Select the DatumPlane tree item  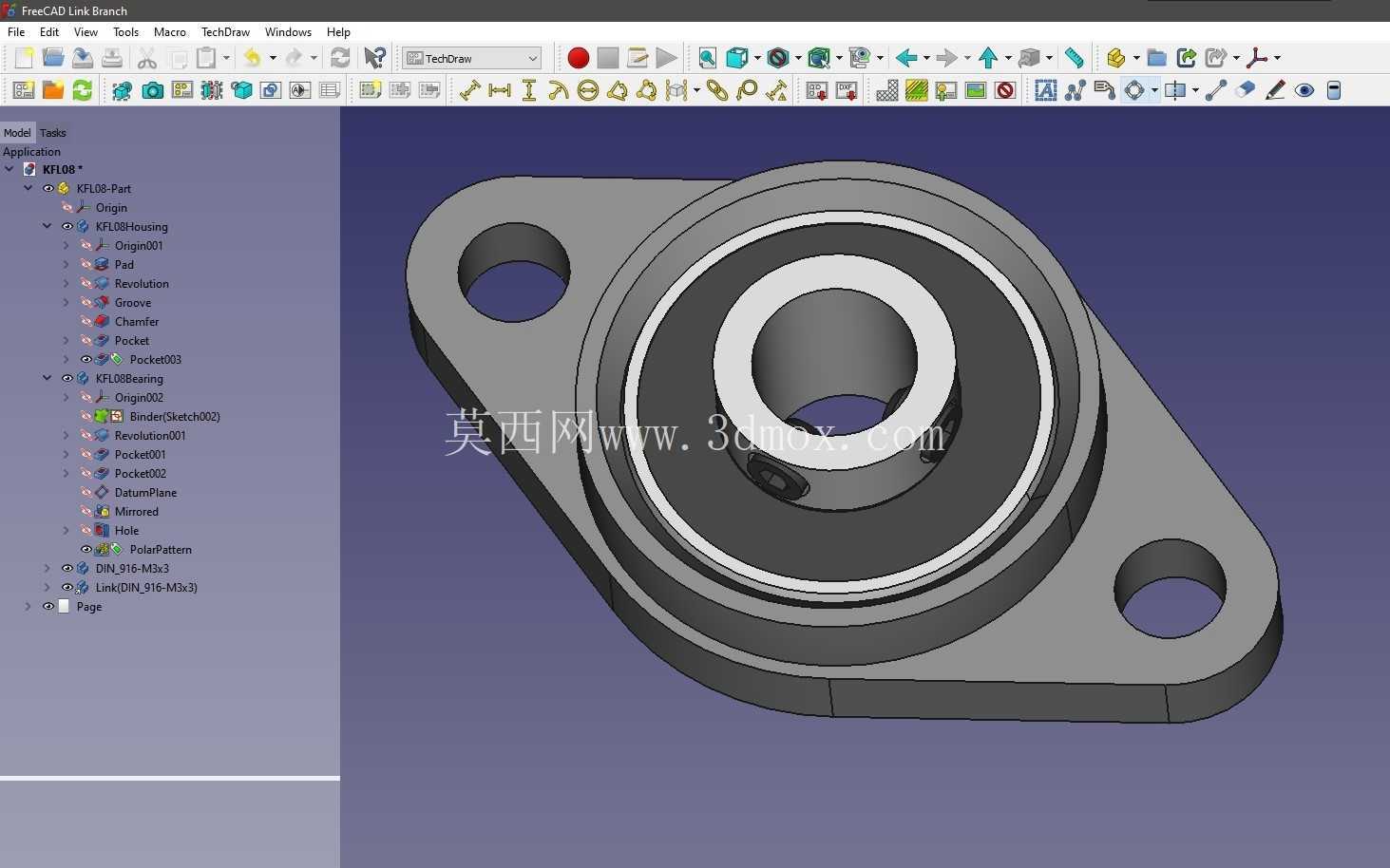tap(145, 492)
